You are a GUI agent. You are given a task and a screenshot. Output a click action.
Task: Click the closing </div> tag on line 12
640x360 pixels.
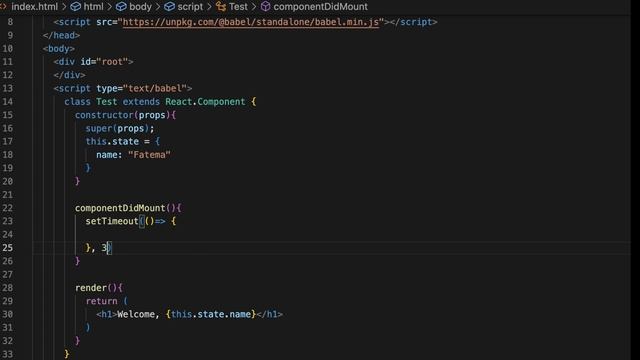(69, 75)
